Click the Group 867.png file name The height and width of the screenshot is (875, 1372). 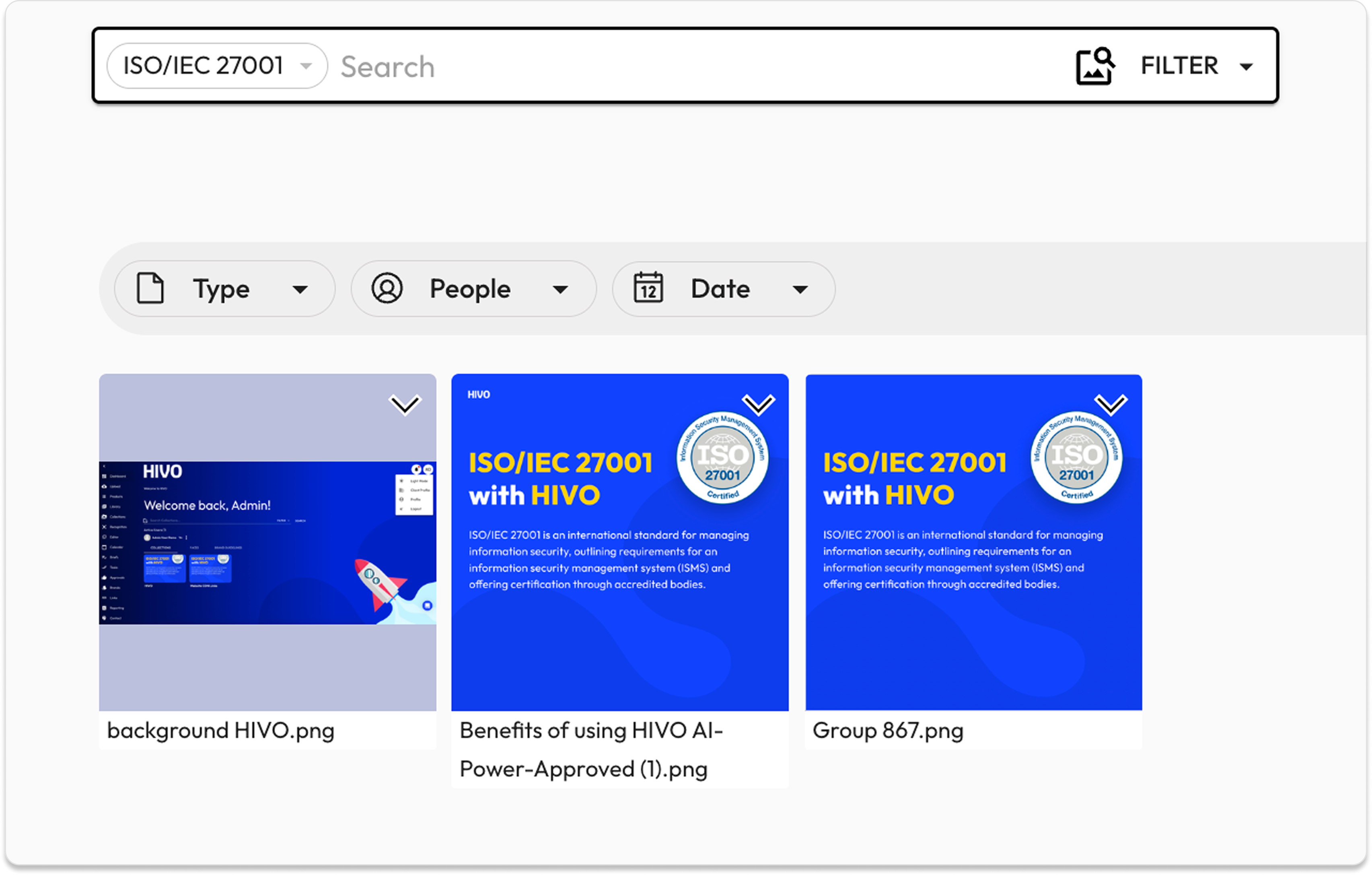(888, 730)
